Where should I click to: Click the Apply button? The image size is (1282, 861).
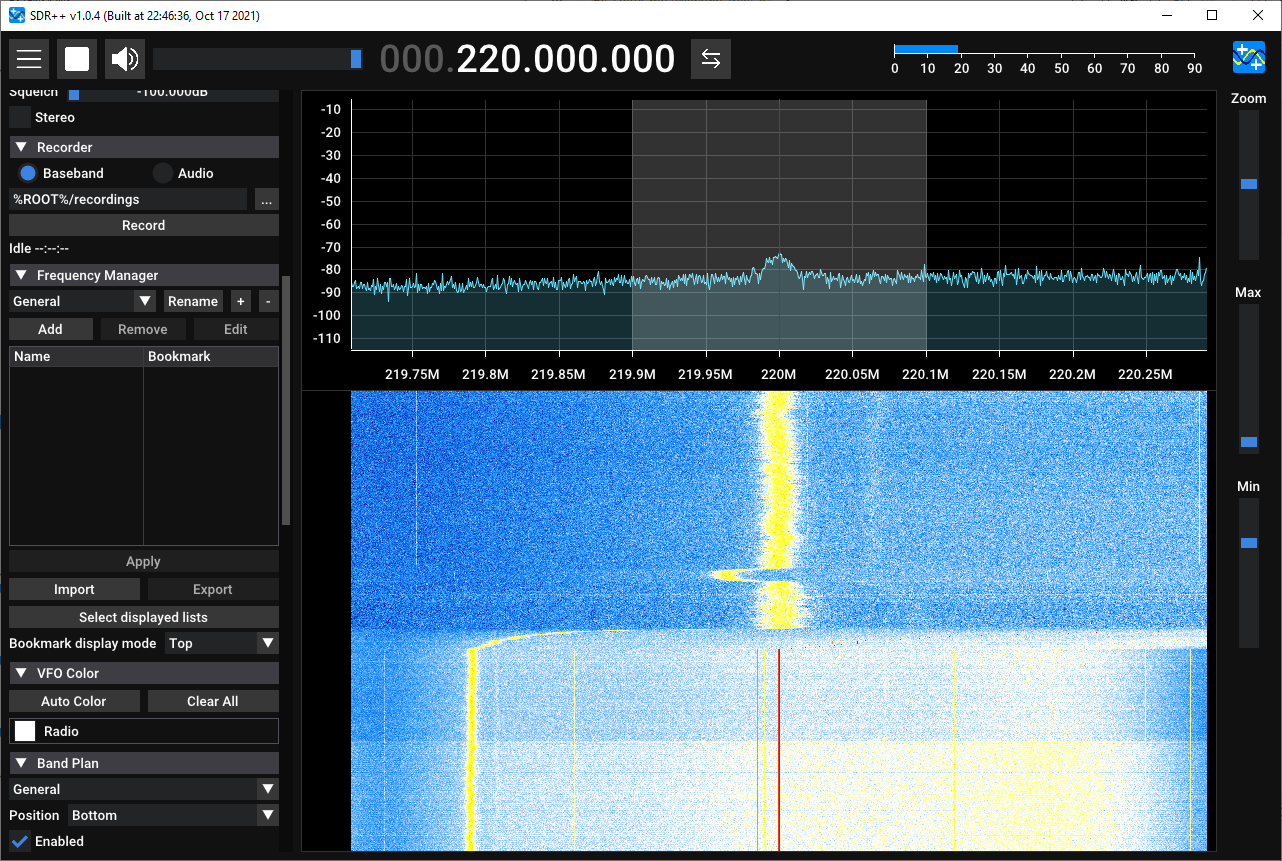pyautogui.click(x=144, y=561)
